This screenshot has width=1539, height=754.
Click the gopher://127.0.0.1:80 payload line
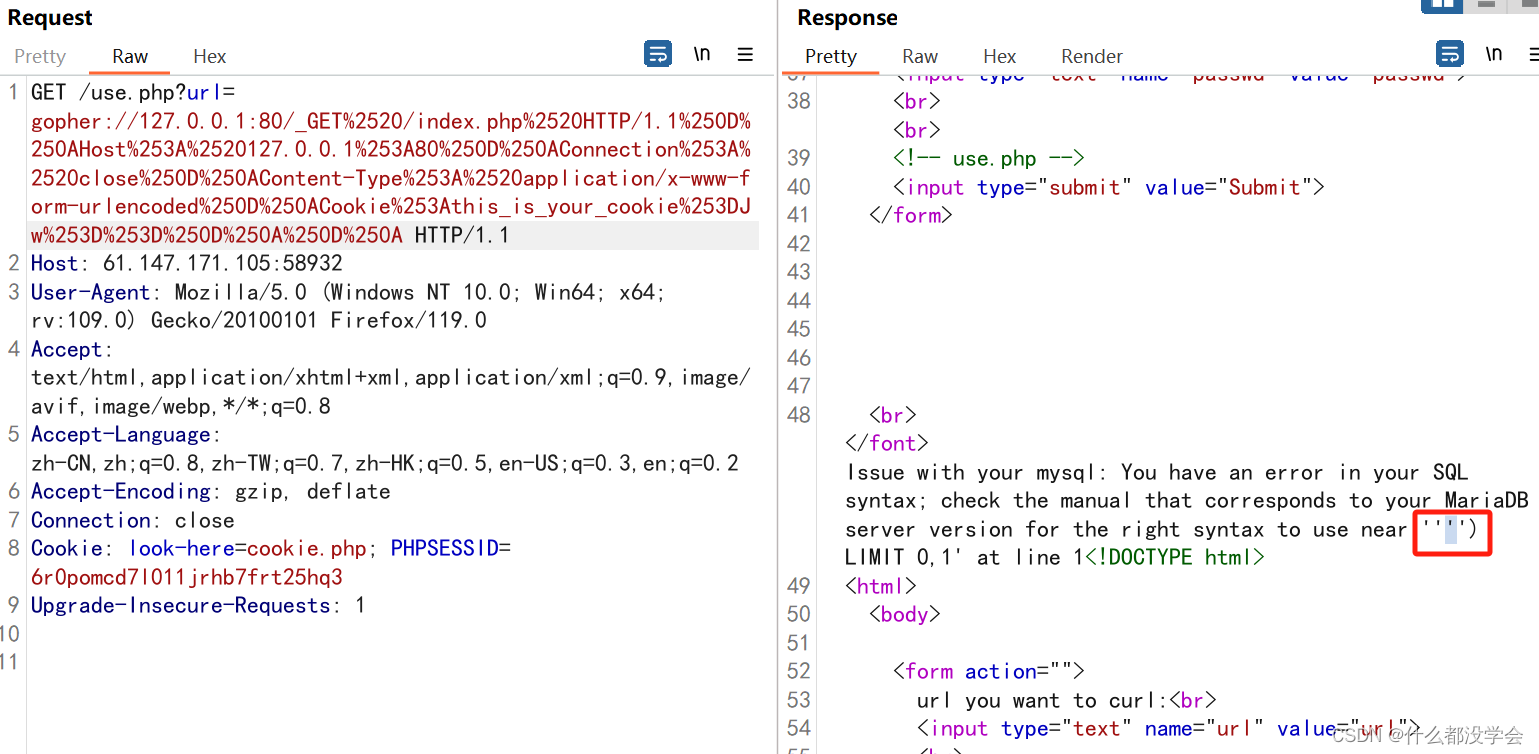point(391,121)
